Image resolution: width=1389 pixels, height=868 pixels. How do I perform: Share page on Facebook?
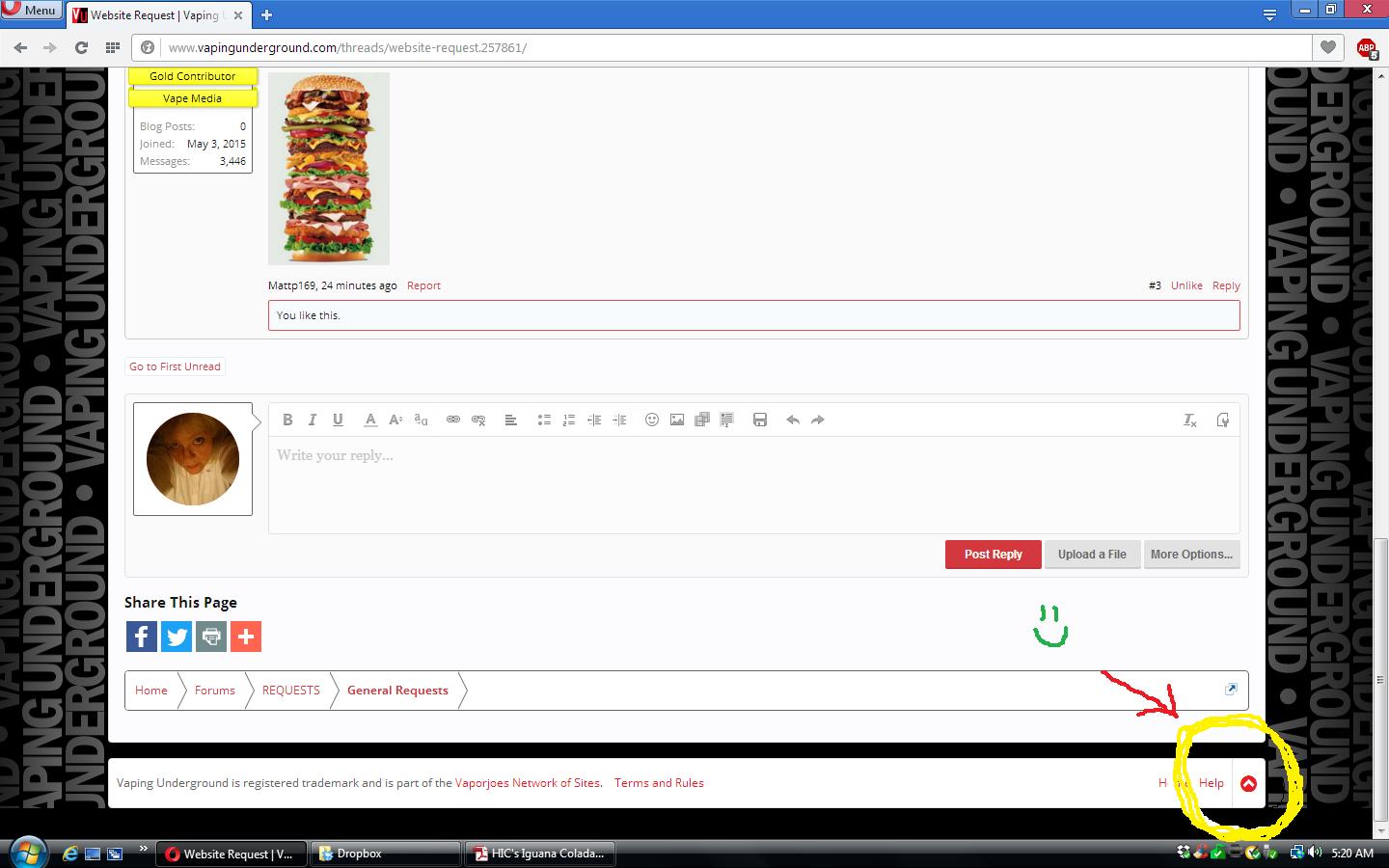pos(142,637)
